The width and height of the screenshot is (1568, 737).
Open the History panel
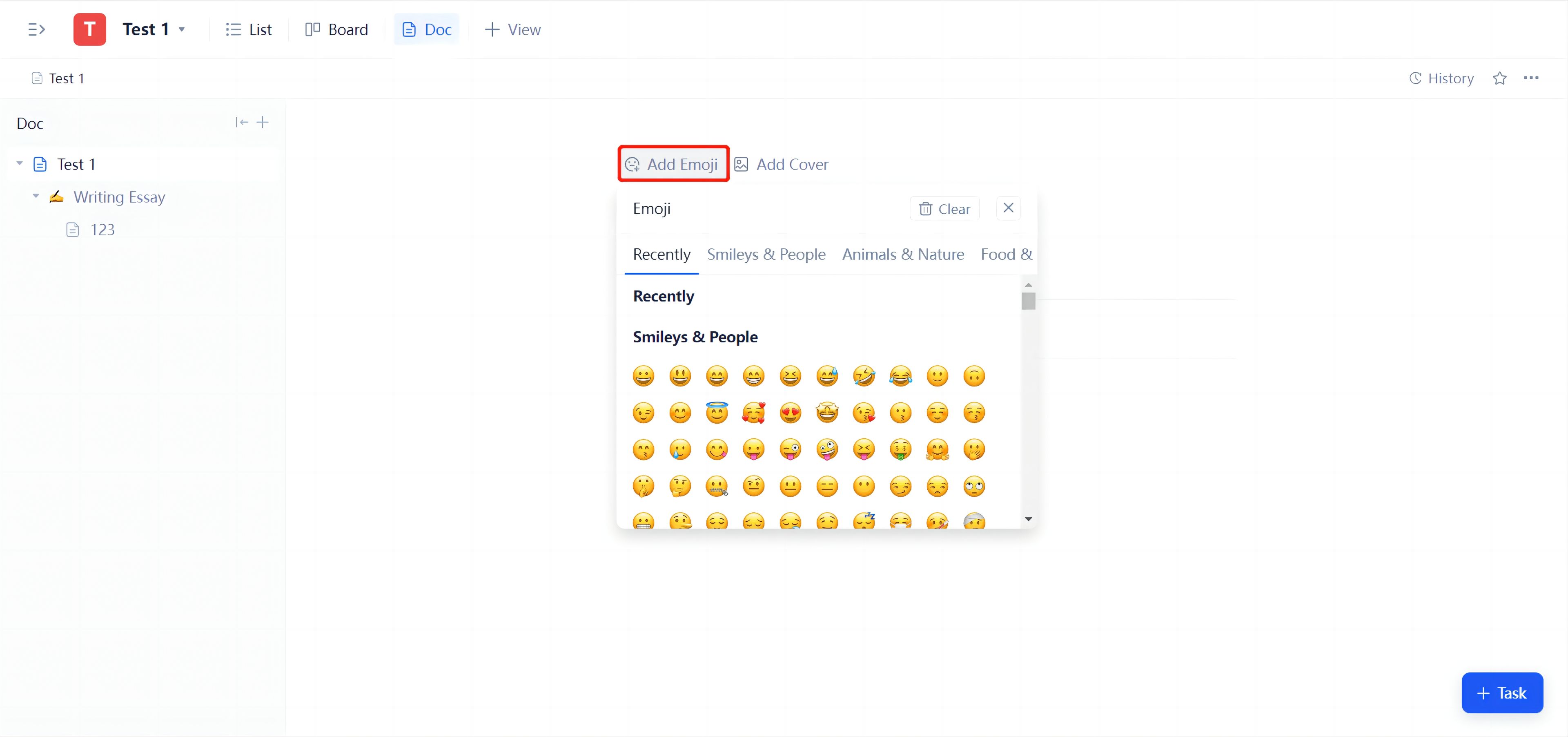(1441, 78)
